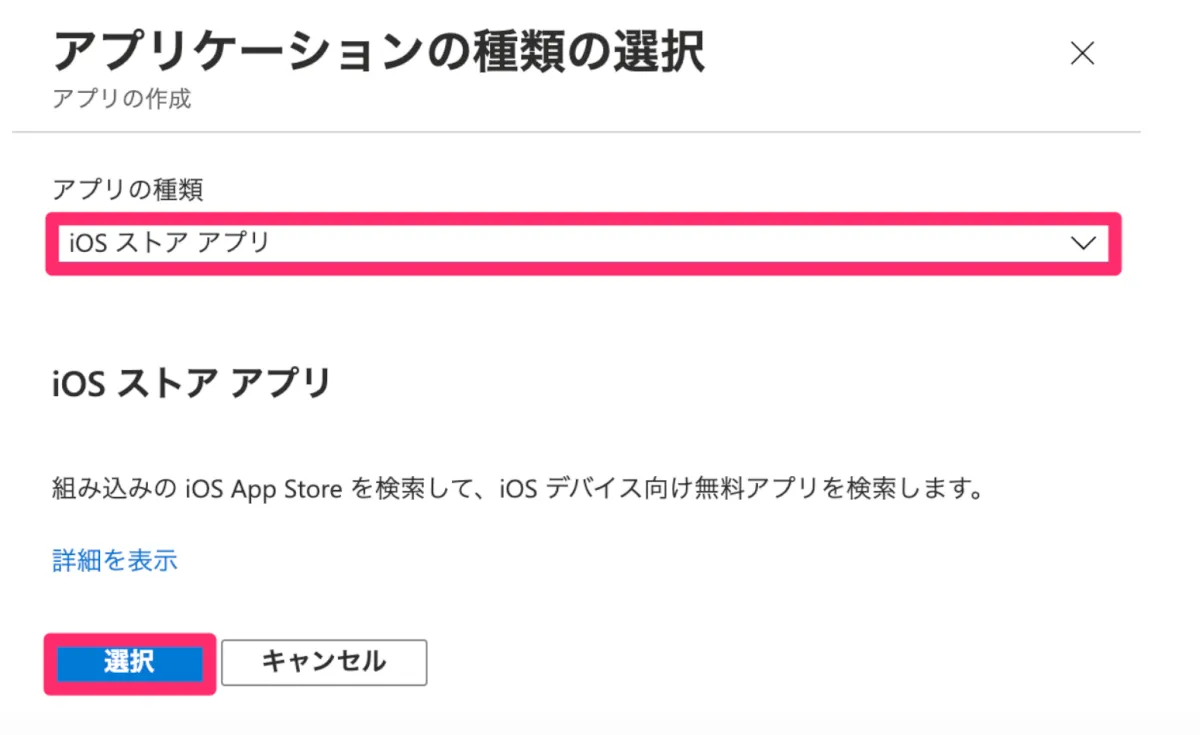Close the アプリケーションの種類の選択 panel
This screenshot has width=1200, height=735.
coord(1082,54)
